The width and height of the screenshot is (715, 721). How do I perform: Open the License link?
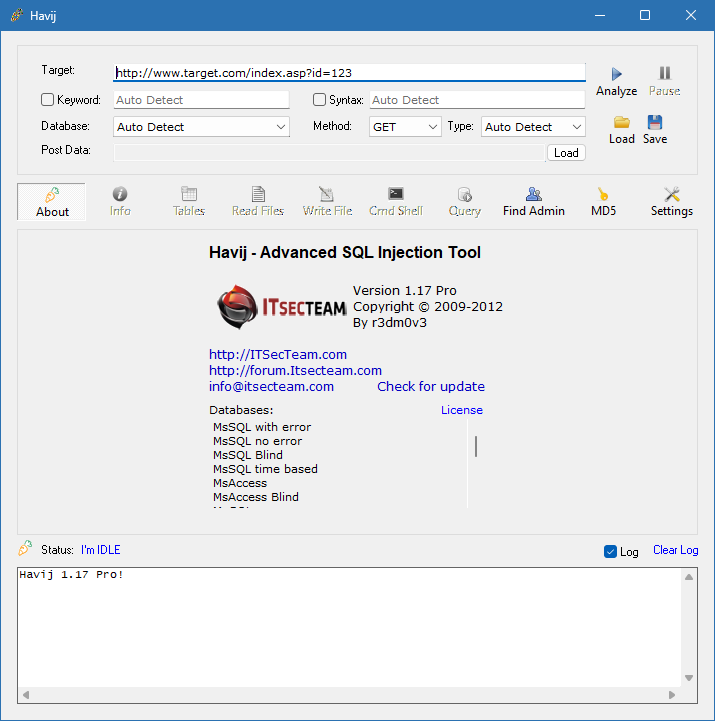pos(462,410)
